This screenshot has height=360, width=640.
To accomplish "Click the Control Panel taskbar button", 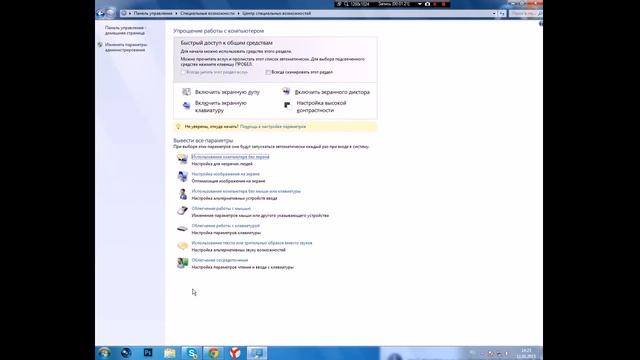I will pyautogui.click(x=257, y=353).
